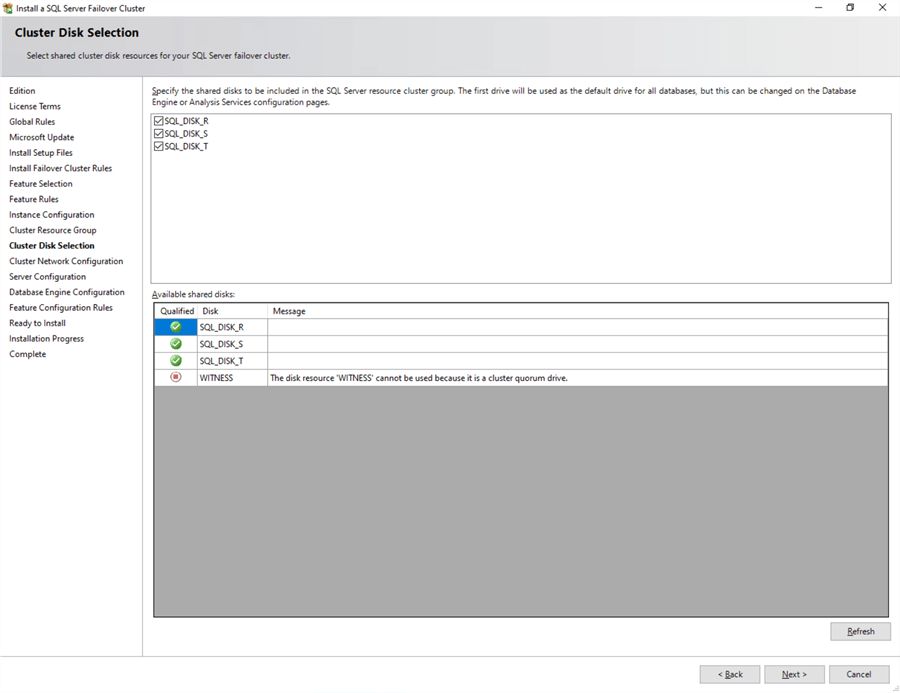Viewport: 900px width, 693px height.
Task: Select the SQL_DISK_S cell in the shared disks table
Action: 232,344
